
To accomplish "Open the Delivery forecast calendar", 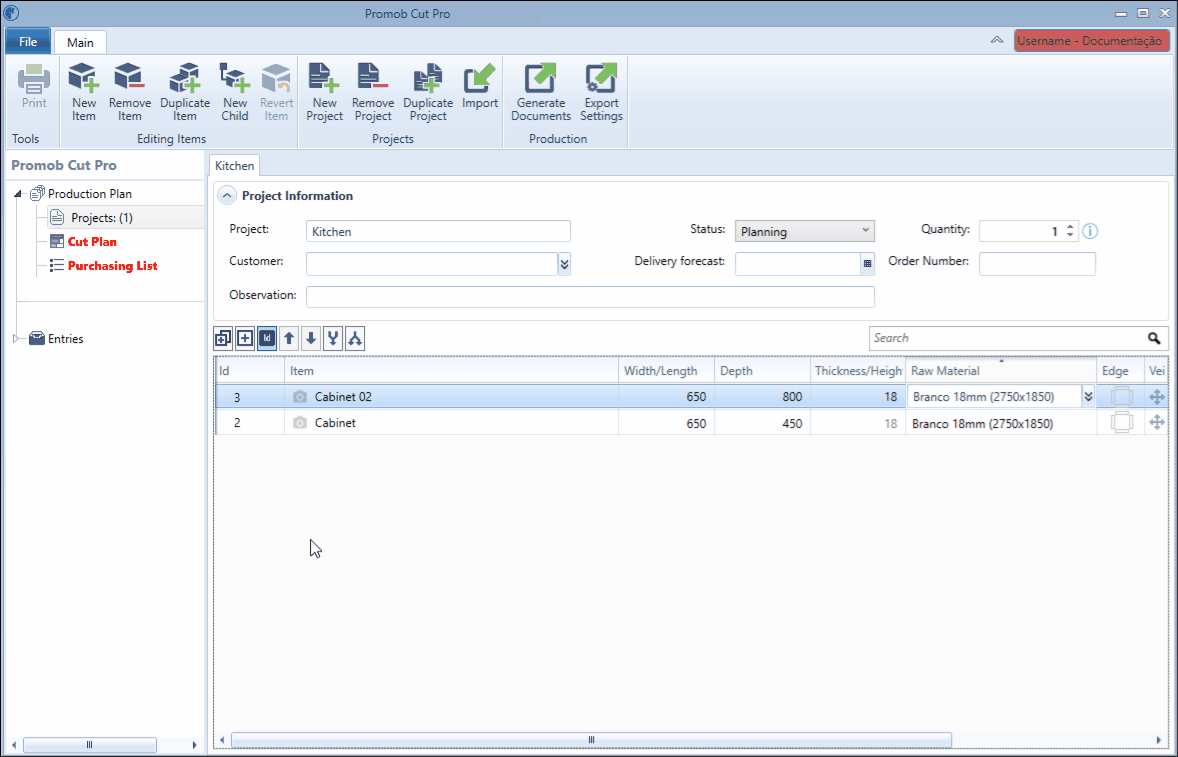I will pos(868,264).
